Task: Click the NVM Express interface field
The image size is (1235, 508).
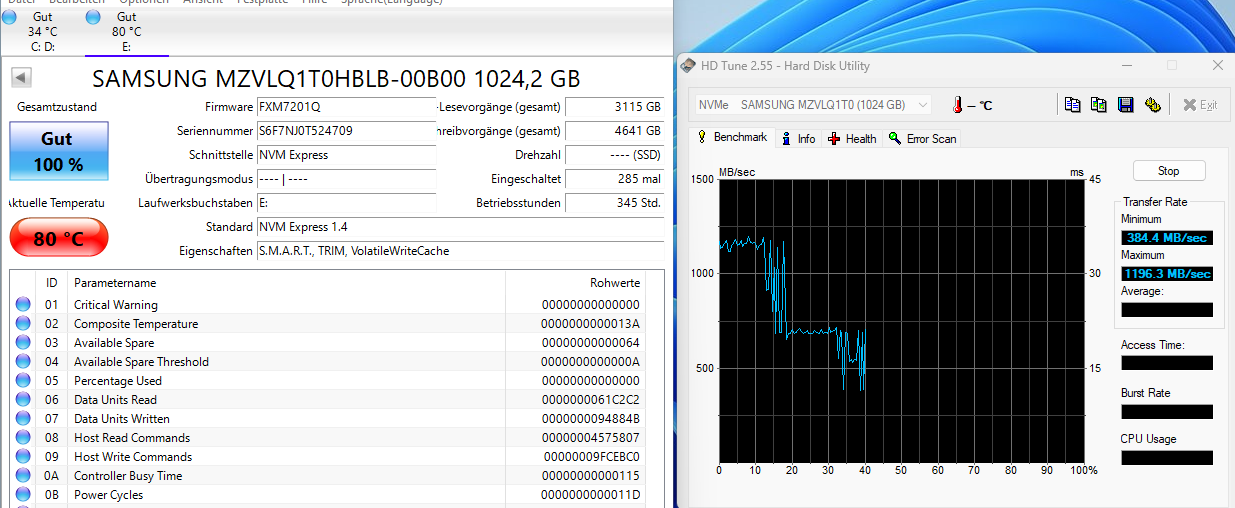Action: click(x=346, y=155)
